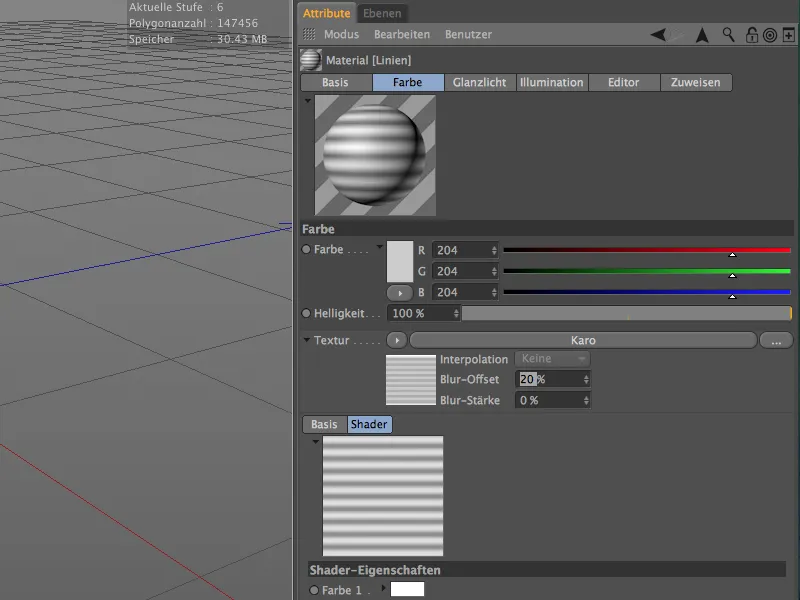Open new Attribute manager window icon
The image size is (800, 600).
pyautogui.click(x=789, y=35)
